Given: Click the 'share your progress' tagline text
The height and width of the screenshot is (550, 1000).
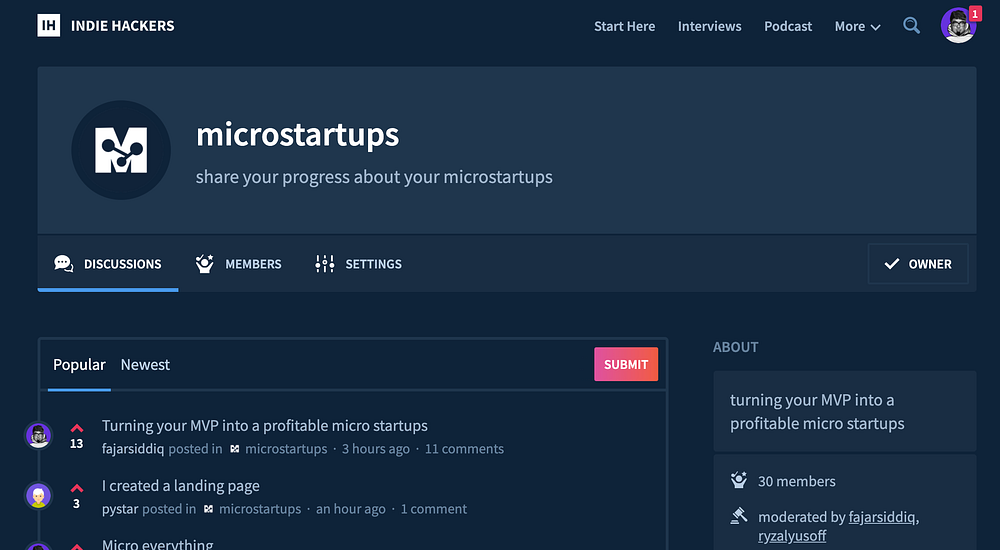Looking at the screenshot, I should [x=374, y=177].
